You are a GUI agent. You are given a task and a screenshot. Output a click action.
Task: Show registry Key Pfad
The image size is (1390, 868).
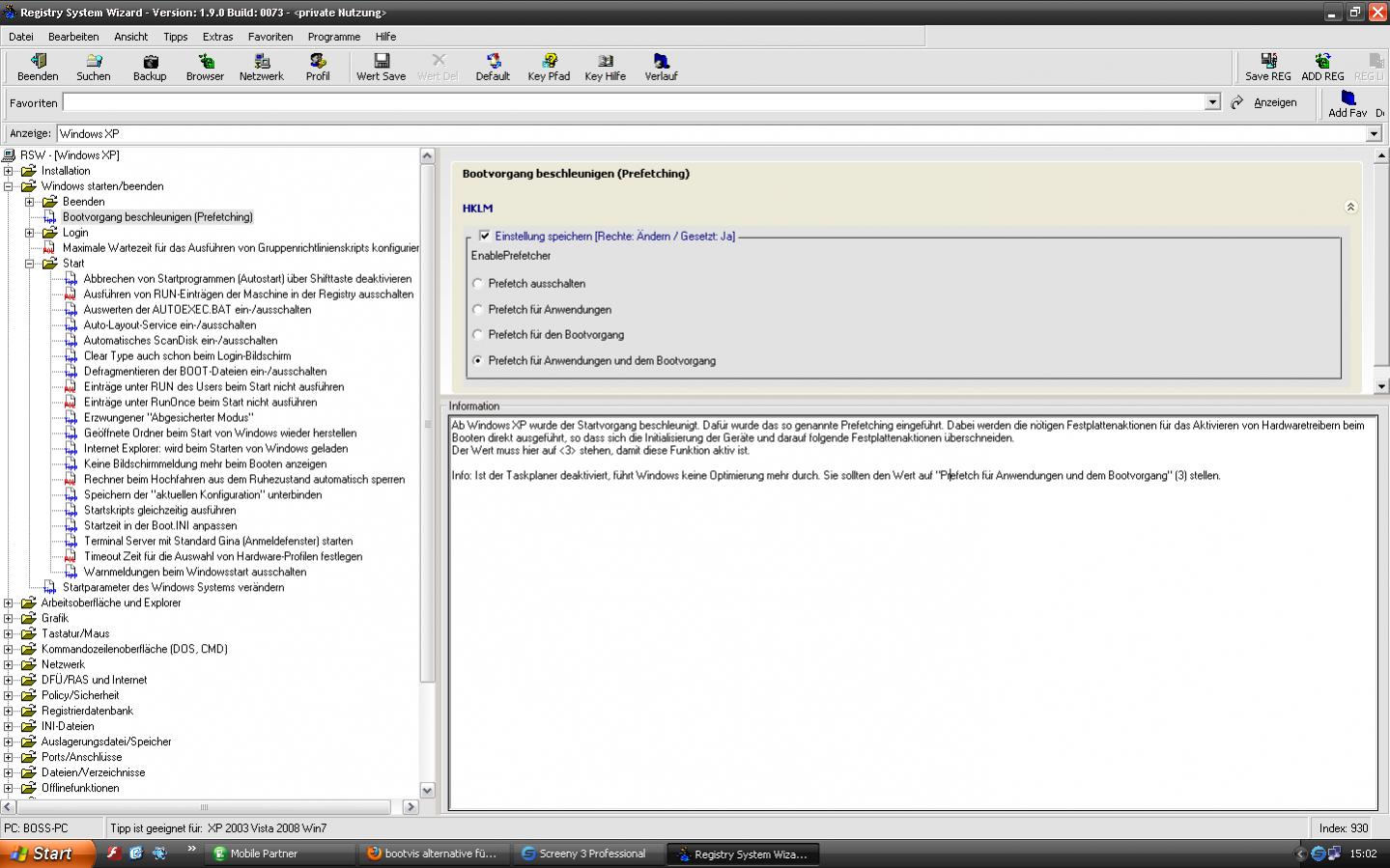coord(549,68)
